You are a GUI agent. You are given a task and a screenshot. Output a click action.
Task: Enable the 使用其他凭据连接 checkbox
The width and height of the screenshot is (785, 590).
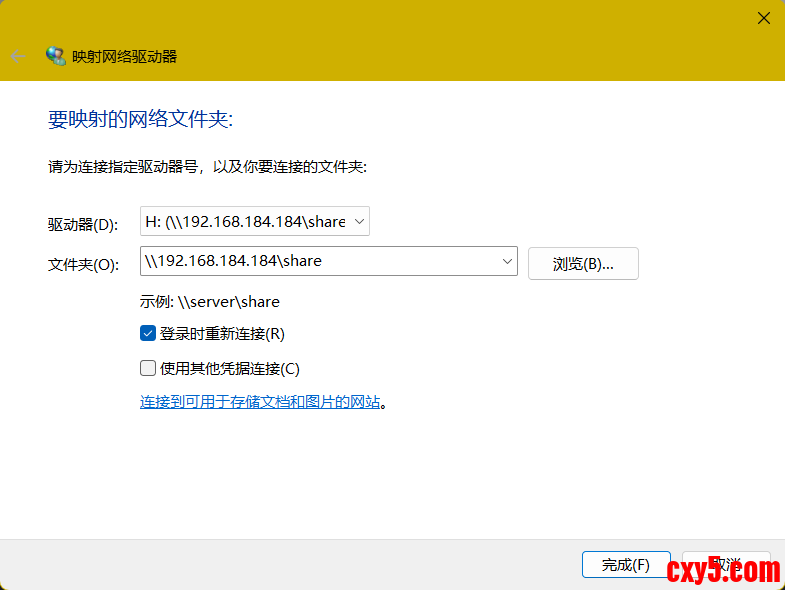148,368
